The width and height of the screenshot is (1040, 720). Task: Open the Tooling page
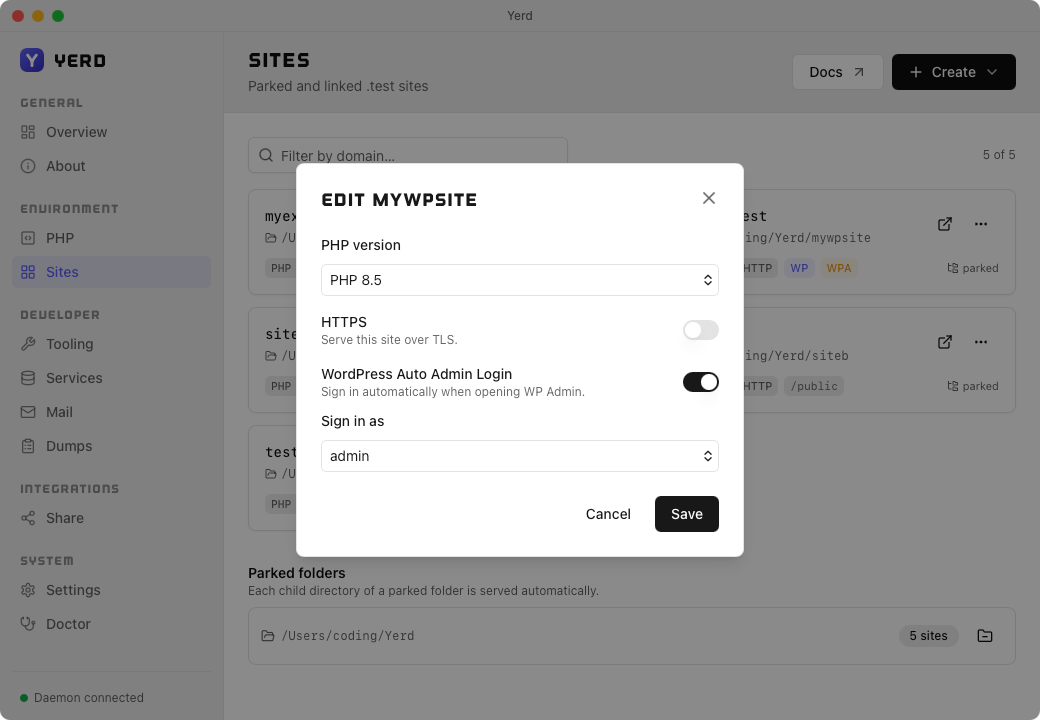[111, 344]
